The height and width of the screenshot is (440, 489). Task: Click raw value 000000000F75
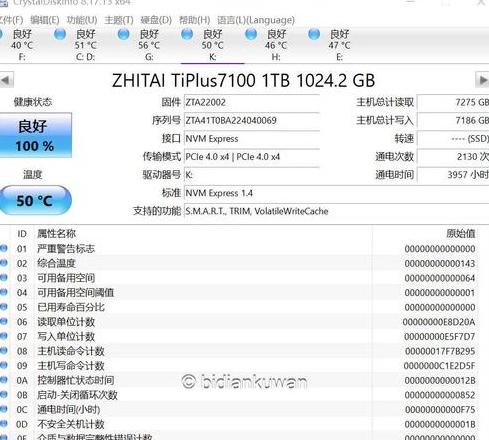pos(440,410)
